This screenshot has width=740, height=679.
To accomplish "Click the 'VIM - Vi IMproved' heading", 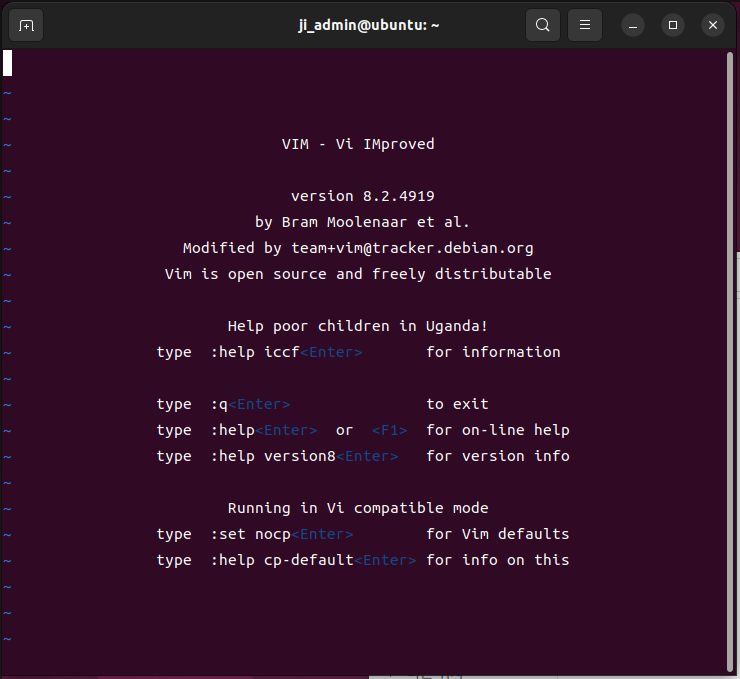I will tap(358, 144).
